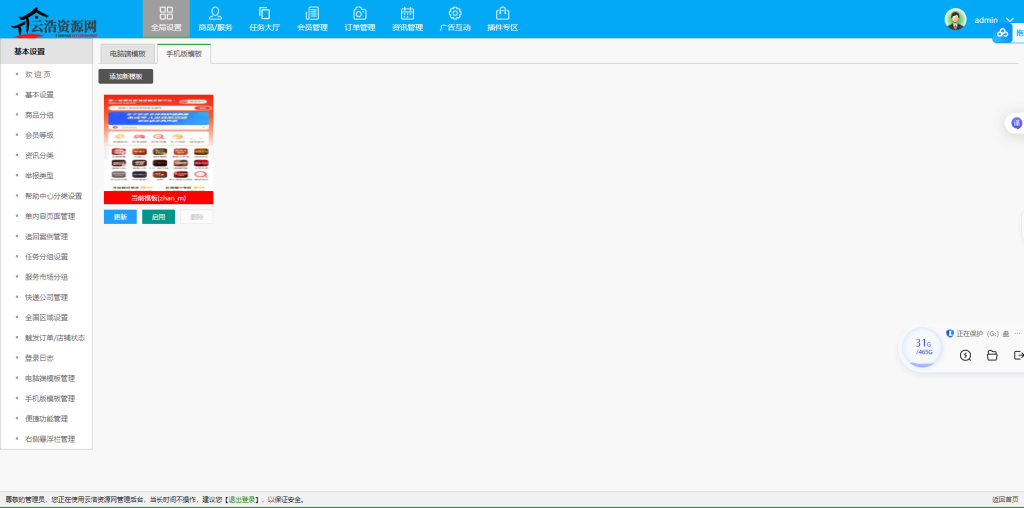Image resolution: width=1024 pixels, height=508 pixels.
Task: Click the 退出登录 link in footer
Action: tap(243, 499)
